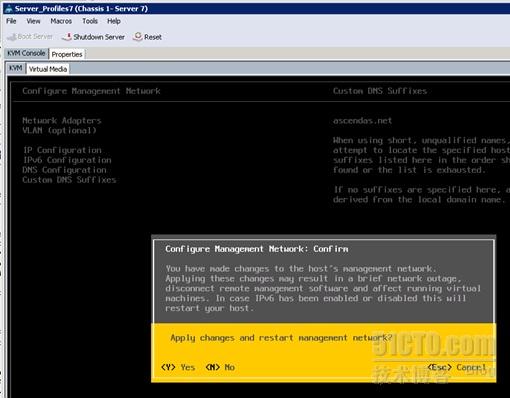Image resolution: width=510 pixels, height=398 pixels.
Task: Click the ascendas.net suffix value
Action: [362, 120]
